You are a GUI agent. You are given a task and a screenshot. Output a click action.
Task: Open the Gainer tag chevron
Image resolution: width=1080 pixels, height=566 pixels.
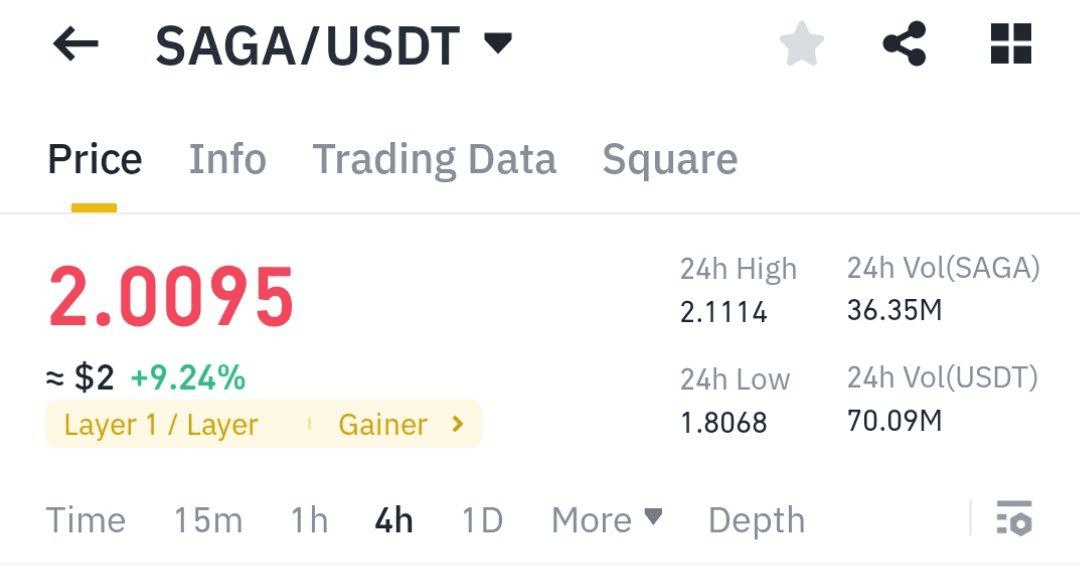[x=457, y=424]
